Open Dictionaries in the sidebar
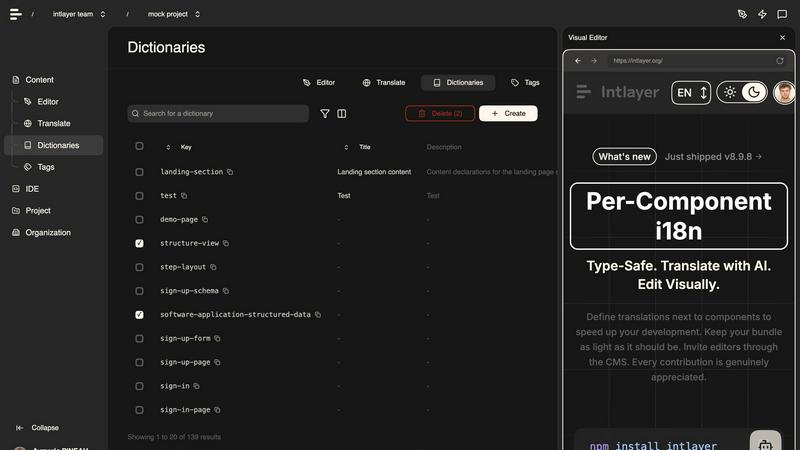 54,145
